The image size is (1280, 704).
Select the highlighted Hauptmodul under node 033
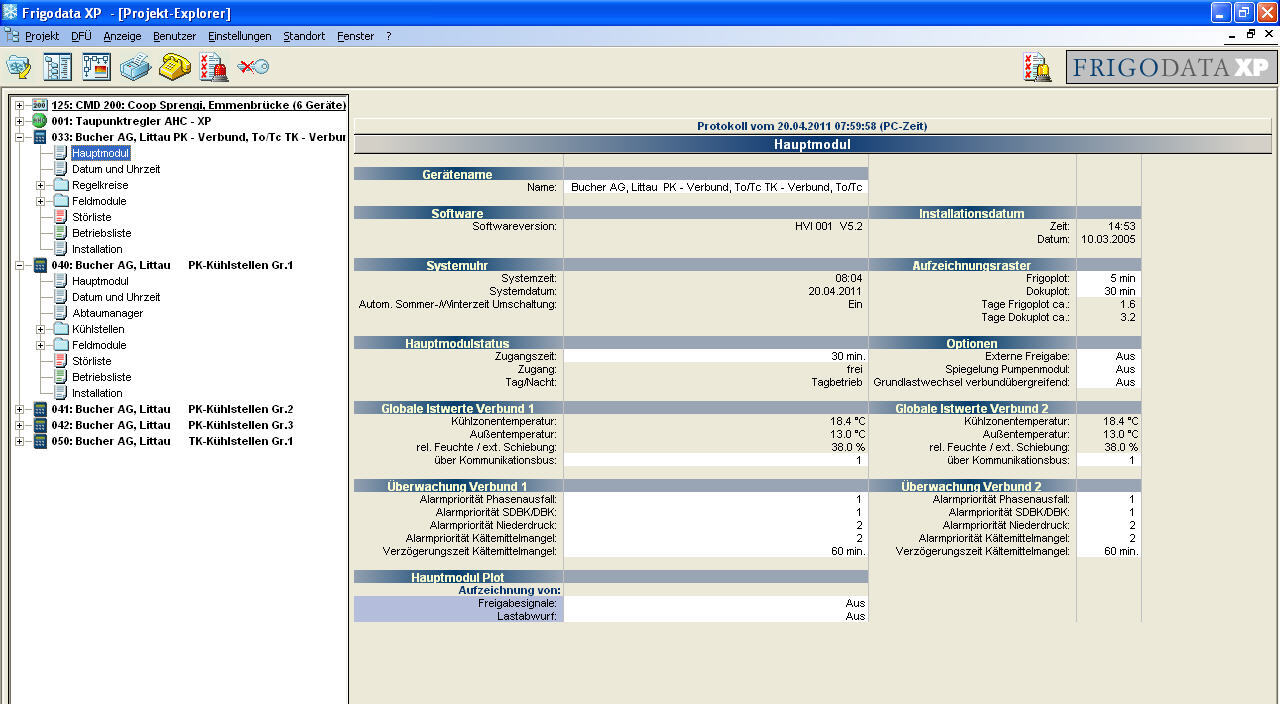(x=100, y=153)
